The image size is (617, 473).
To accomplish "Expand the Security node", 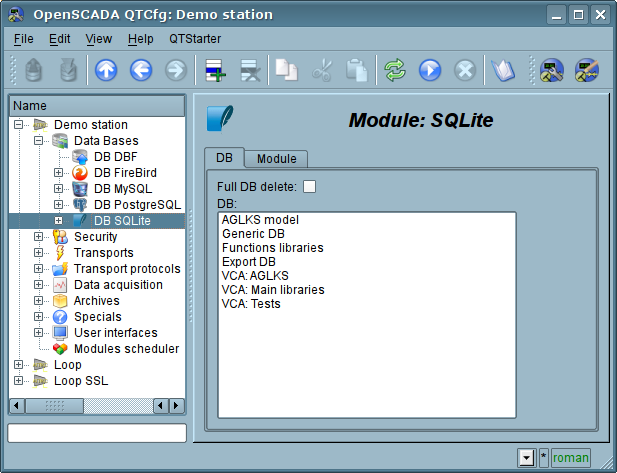I will [39, 236].
